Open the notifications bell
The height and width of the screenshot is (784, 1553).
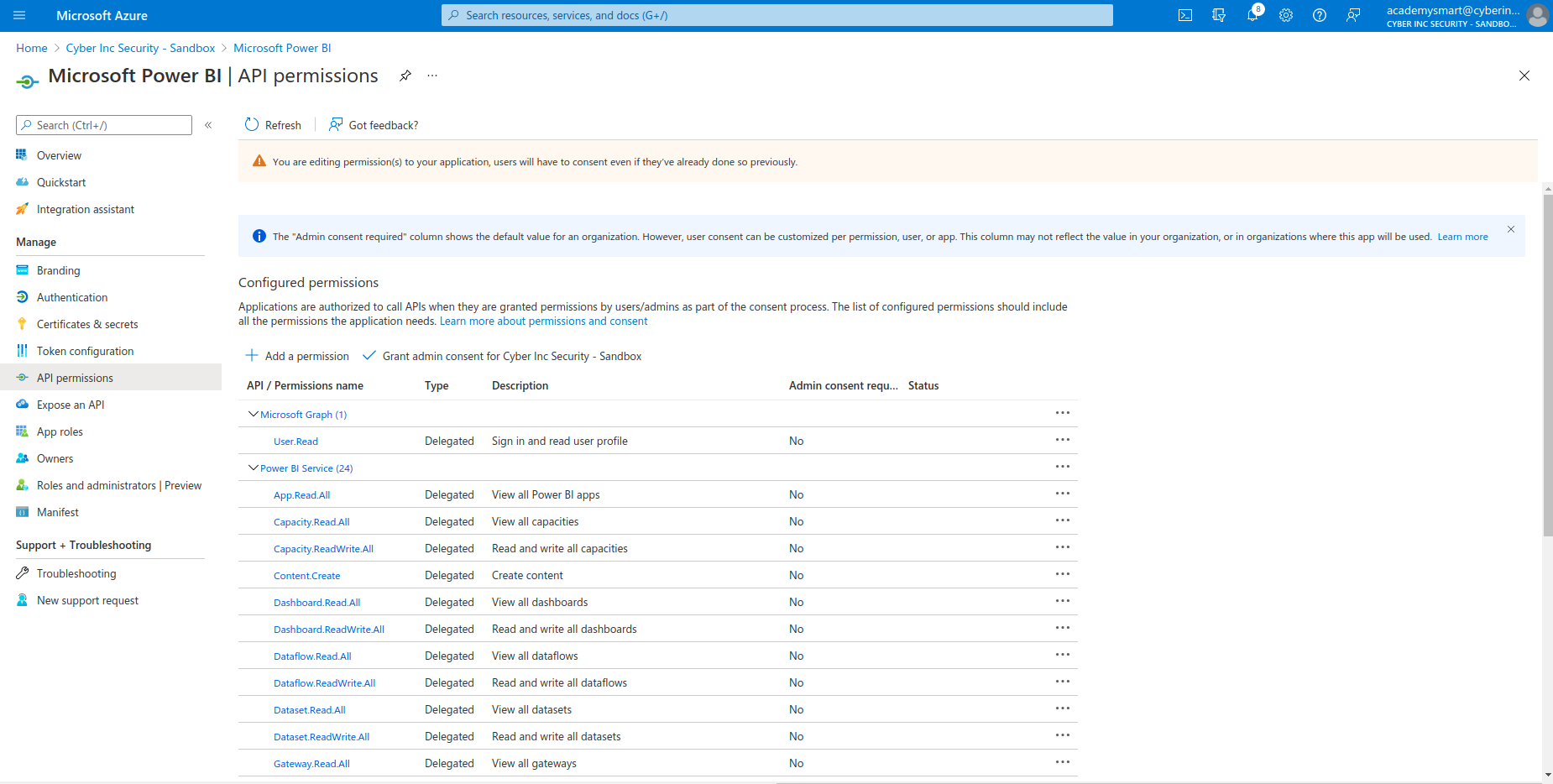[x=1252, y=15]
